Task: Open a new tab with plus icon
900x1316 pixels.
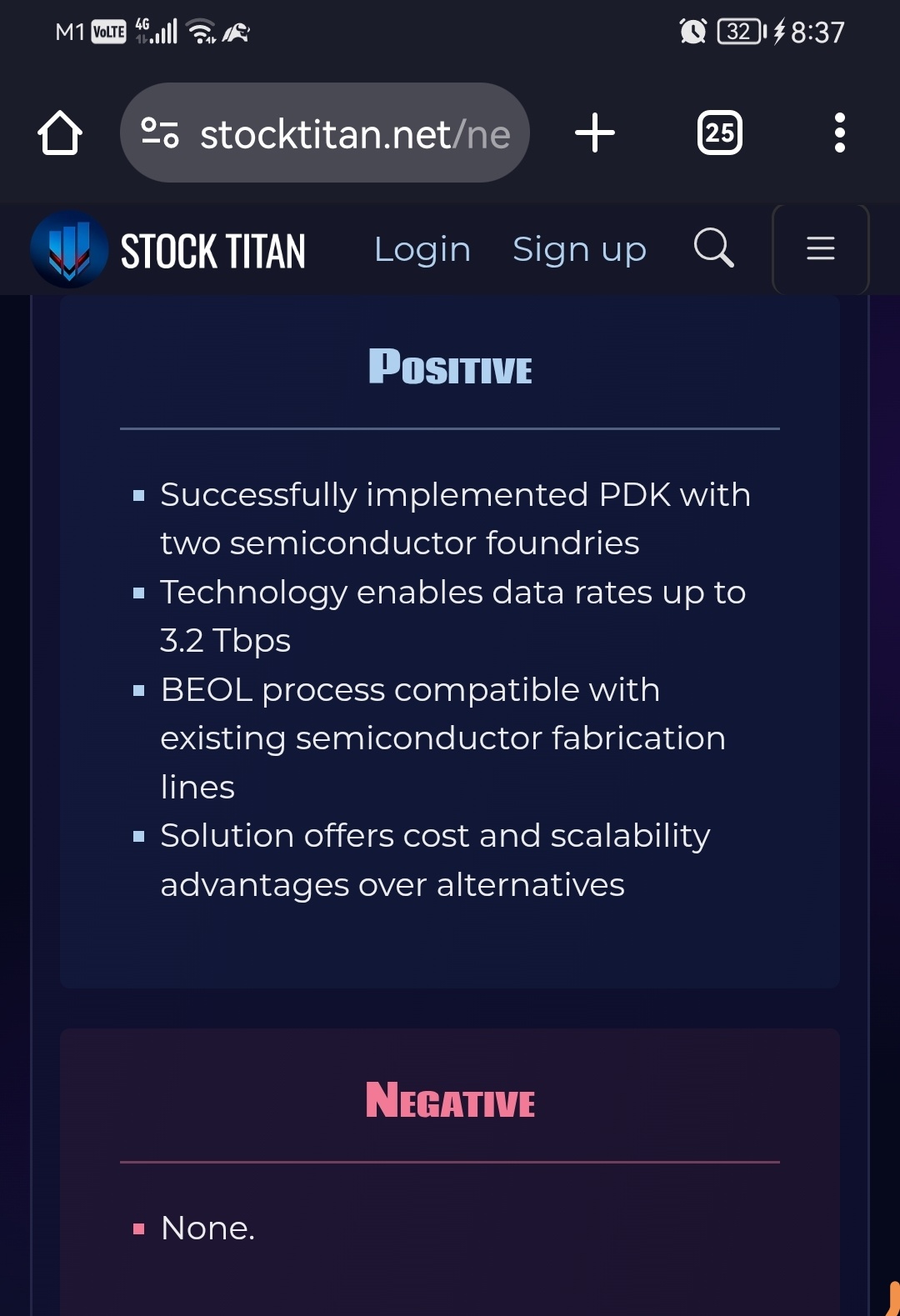Action: (x=595, y=133)
